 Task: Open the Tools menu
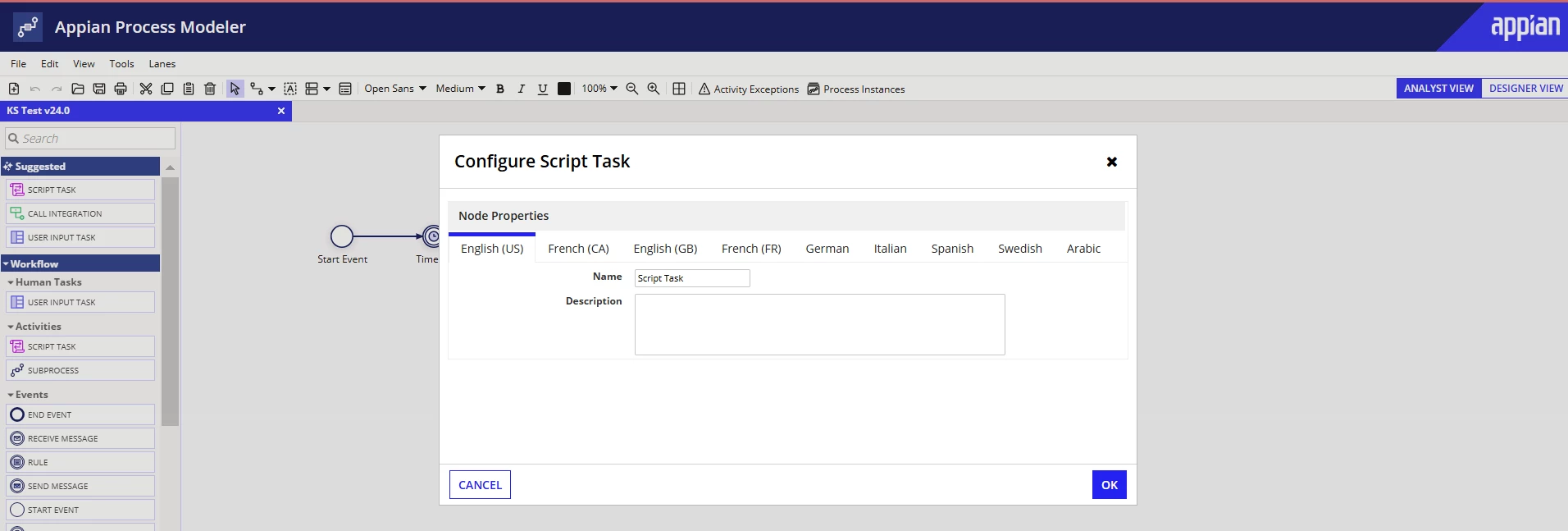coord(121,64)
